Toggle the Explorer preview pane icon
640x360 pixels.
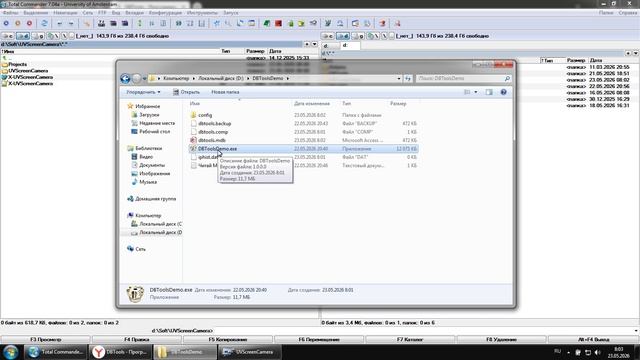[x=489, y=92]
